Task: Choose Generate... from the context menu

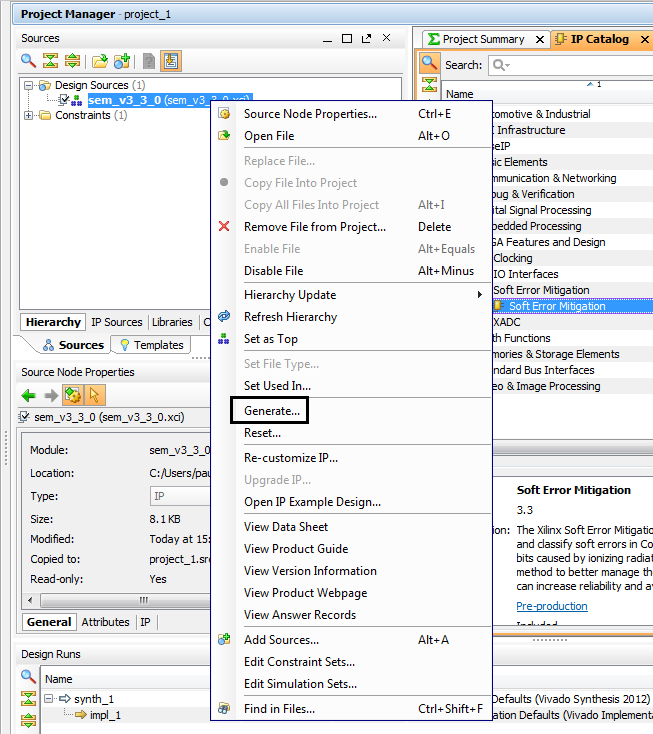Action: (271, 411)
